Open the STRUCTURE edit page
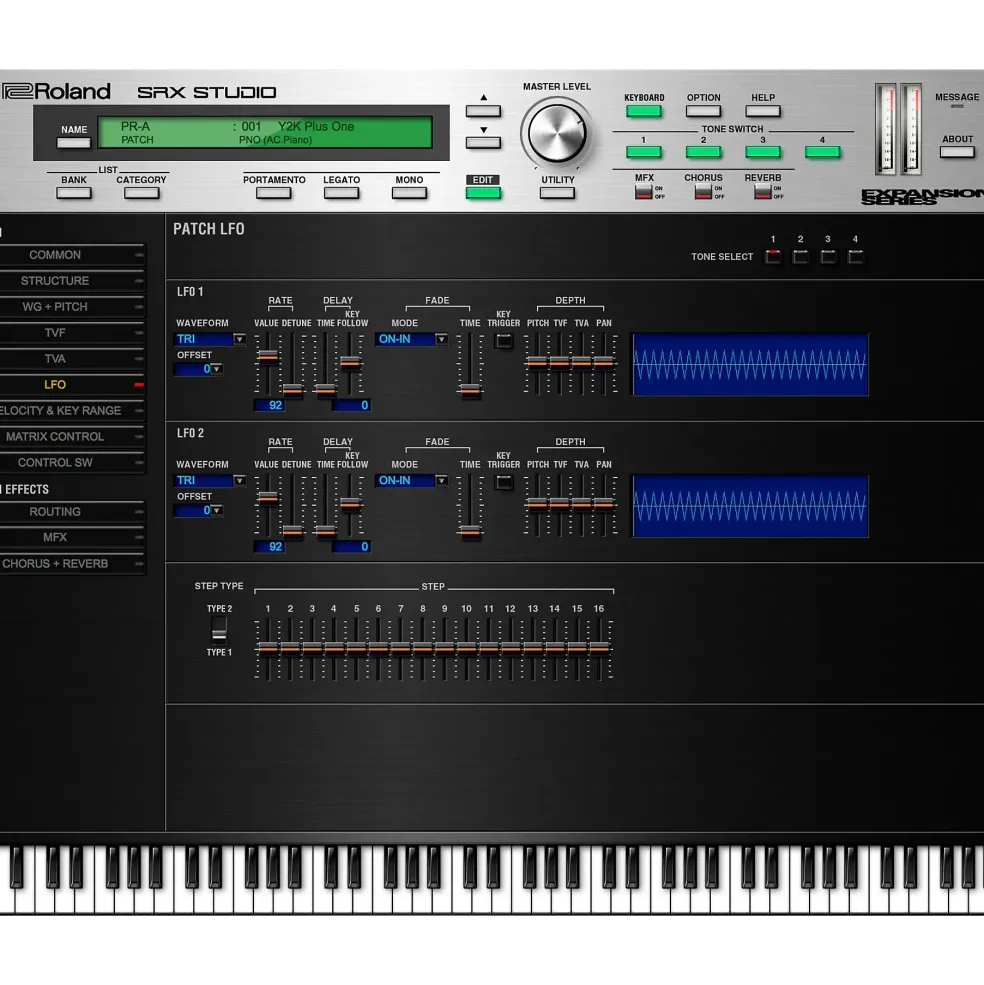Viewport: 984px width, 985px height. (x=72, y=281)
